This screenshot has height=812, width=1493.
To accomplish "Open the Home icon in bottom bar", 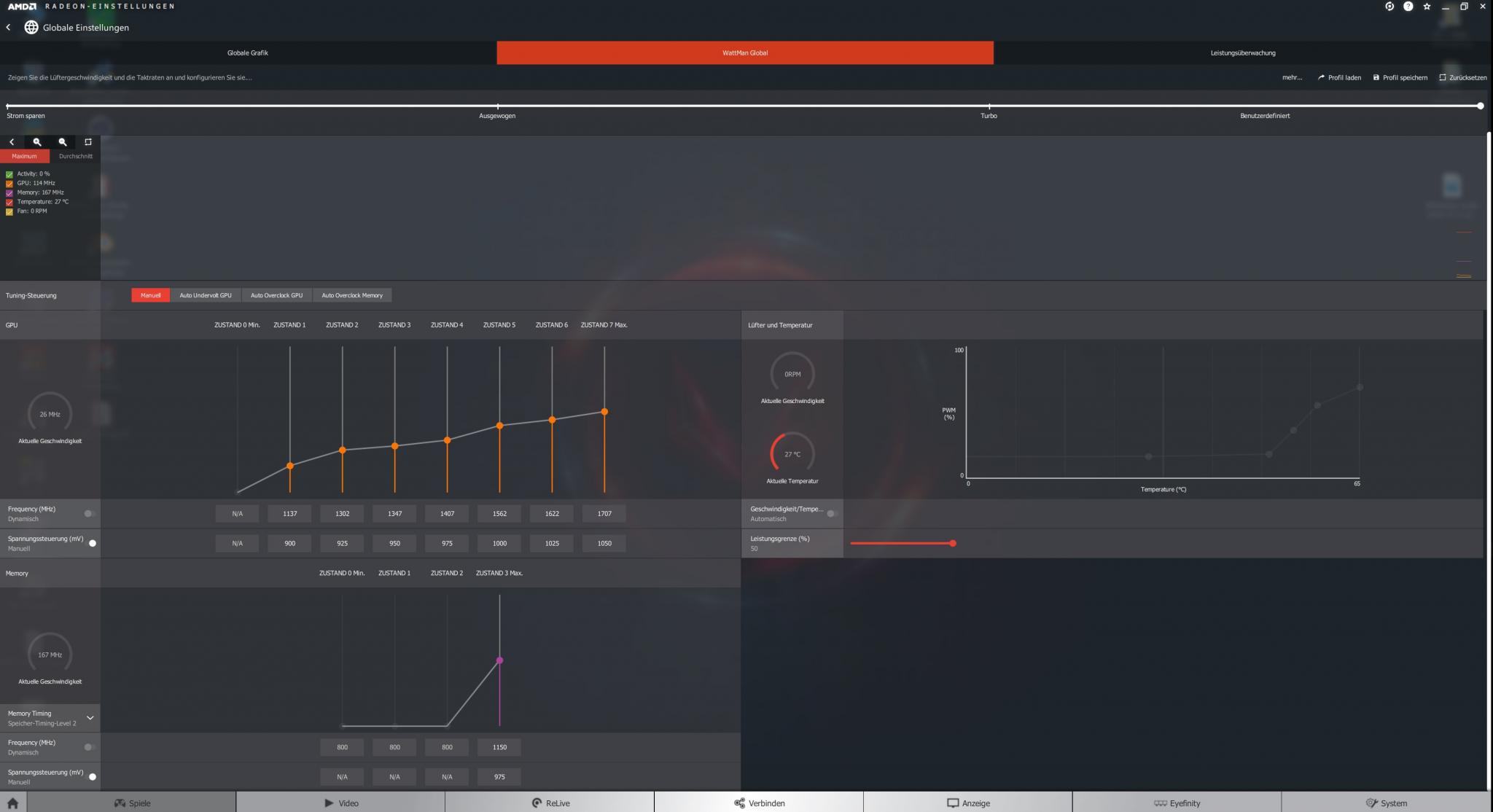I will coord(12,803).
